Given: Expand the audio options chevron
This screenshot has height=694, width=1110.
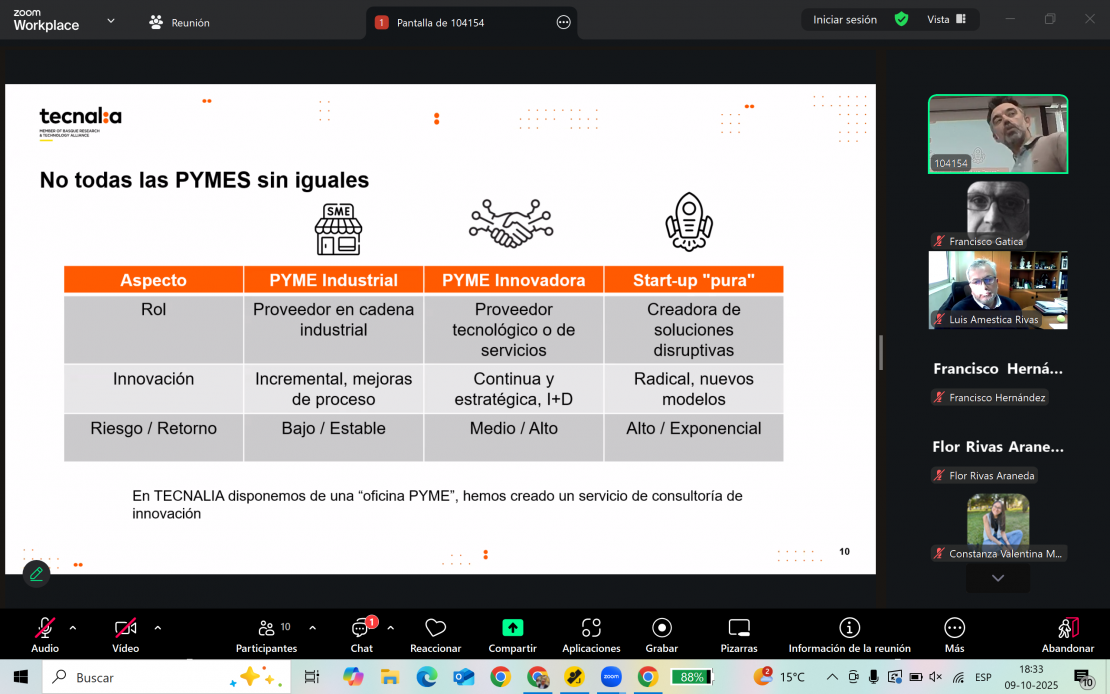Looking at the screenshot, I should pos(73,628).
